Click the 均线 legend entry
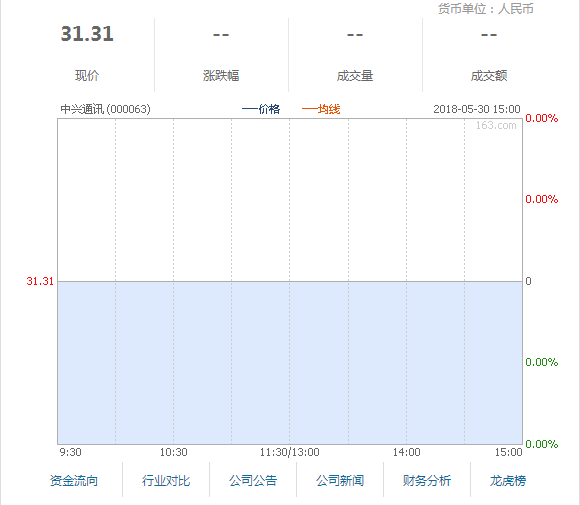580x505 pixels. tap(321, 109)
